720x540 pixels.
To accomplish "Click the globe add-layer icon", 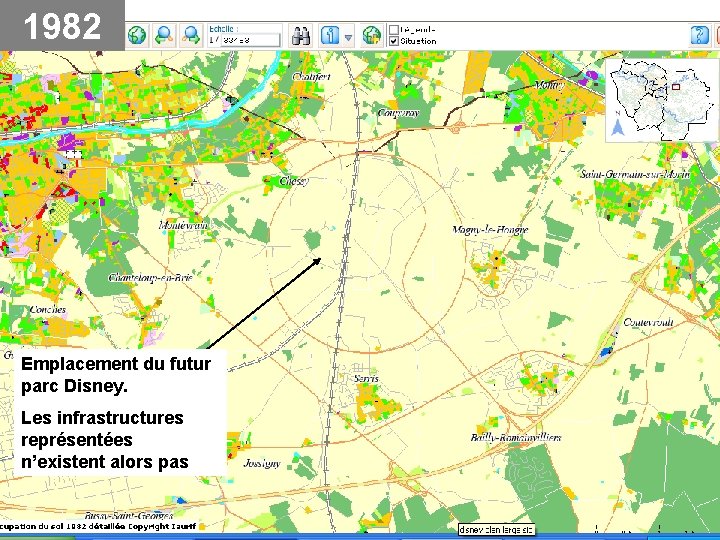I will pyautogui.click(x=372, y=35).
